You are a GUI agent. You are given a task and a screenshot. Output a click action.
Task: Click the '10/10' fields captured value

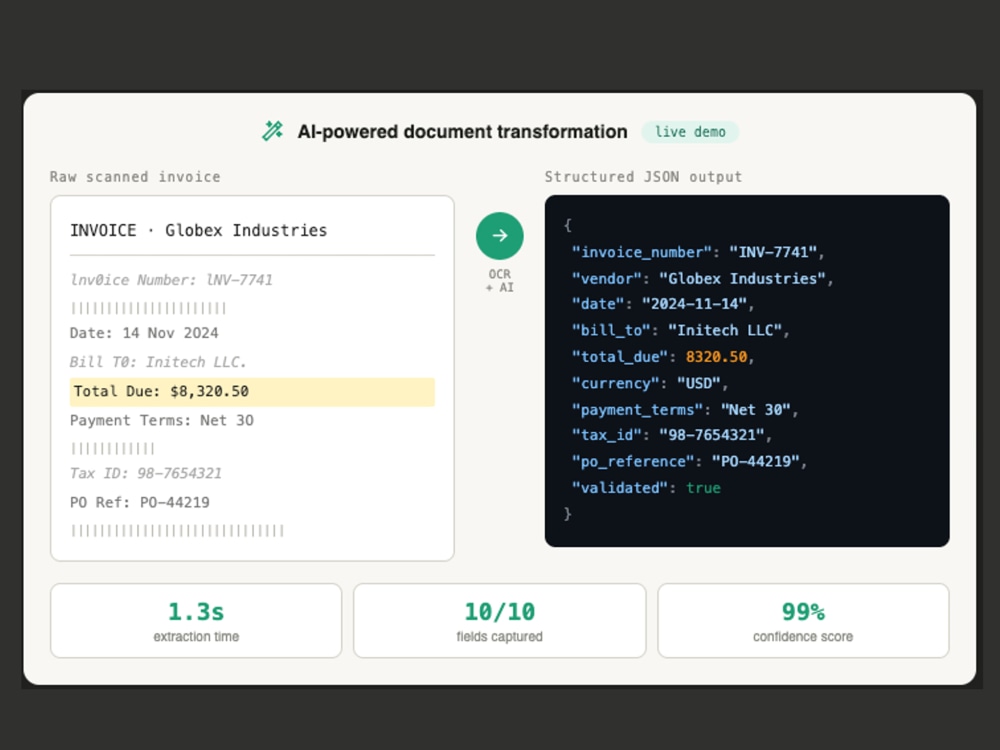coord(499,612)
